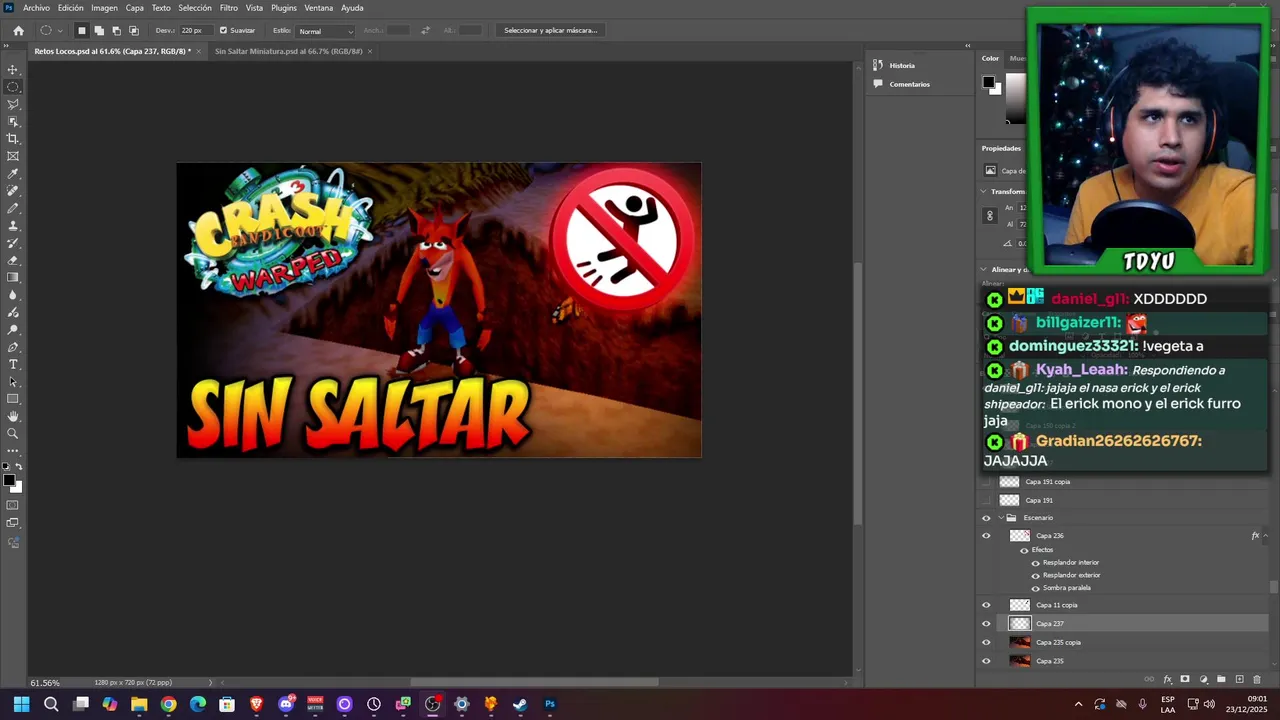Open the Filtro menu
Screen dimensions: 1280x720
[229, 8]
